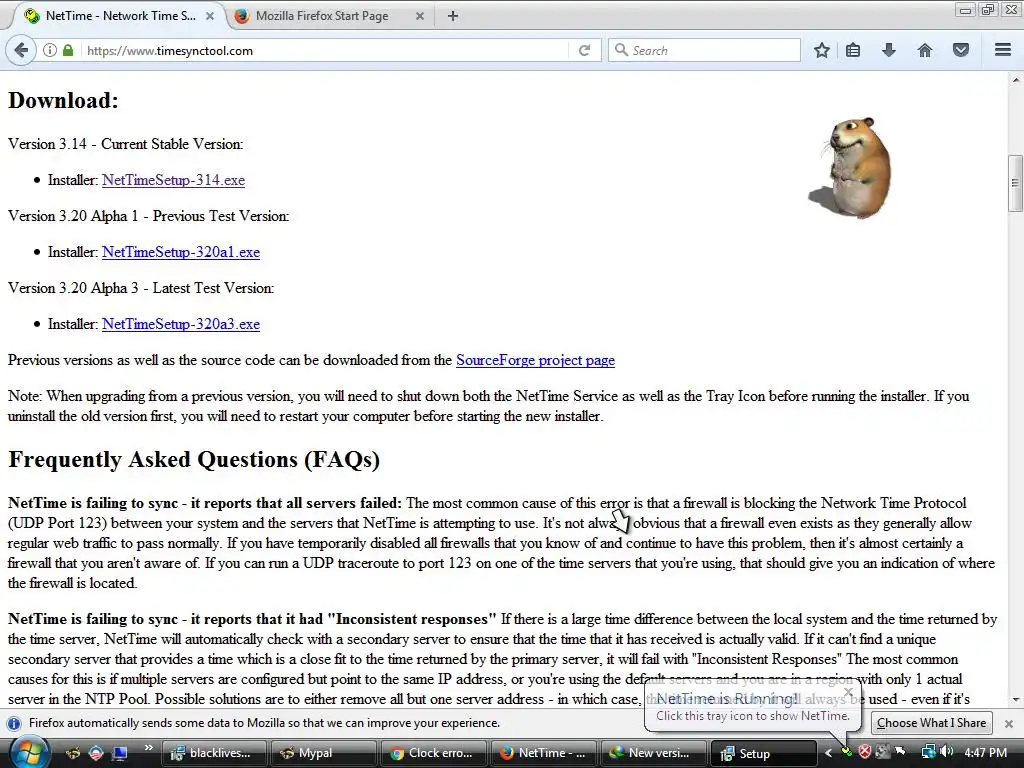Click red shield security tray icon
The width and height of the screenshot is (1024, 768).
click(865, 752)
